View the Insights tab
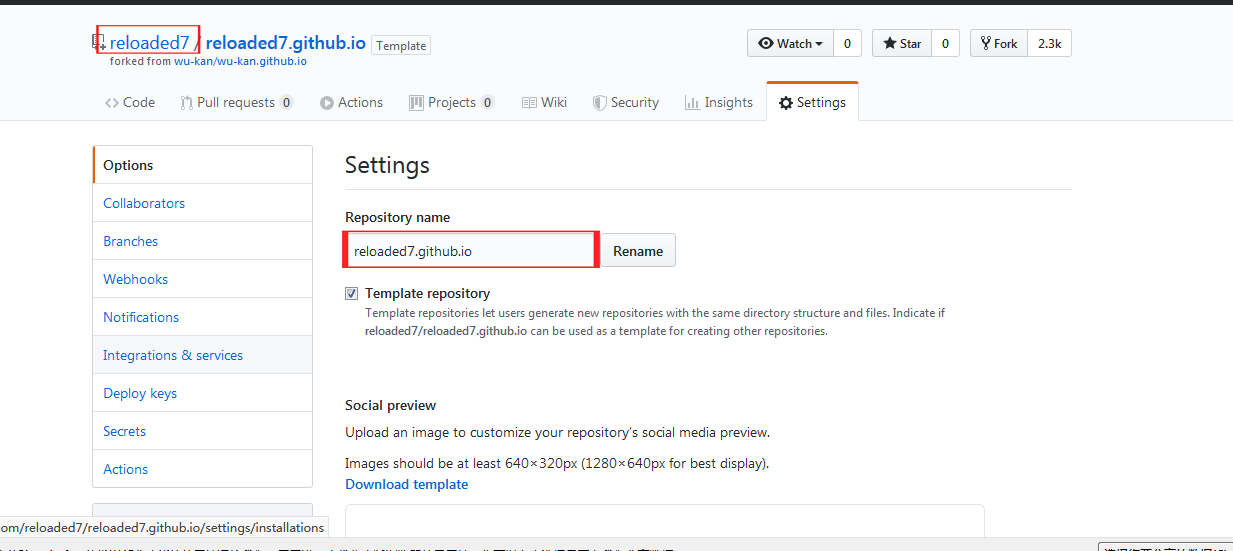The height and width of the screenshot is (551, 1233). coord(719,102)
